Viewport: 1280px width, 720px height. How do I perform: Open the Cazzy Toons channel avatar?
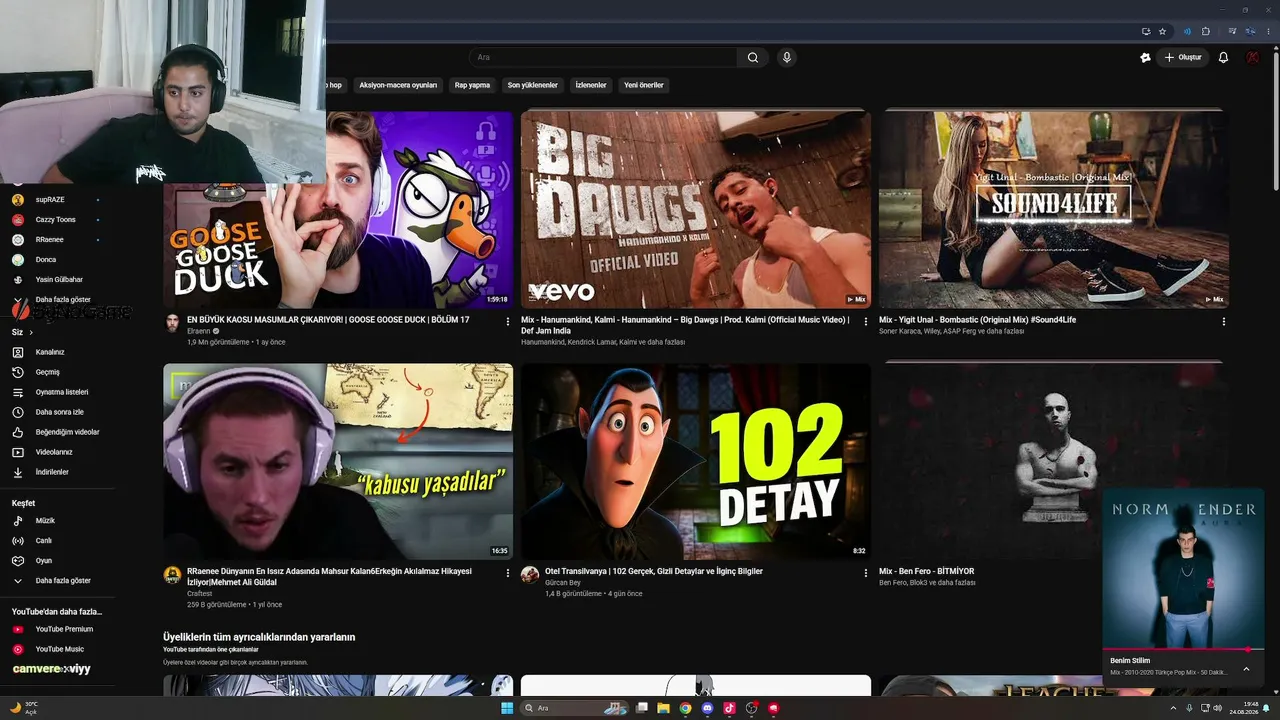coord(18,220)
